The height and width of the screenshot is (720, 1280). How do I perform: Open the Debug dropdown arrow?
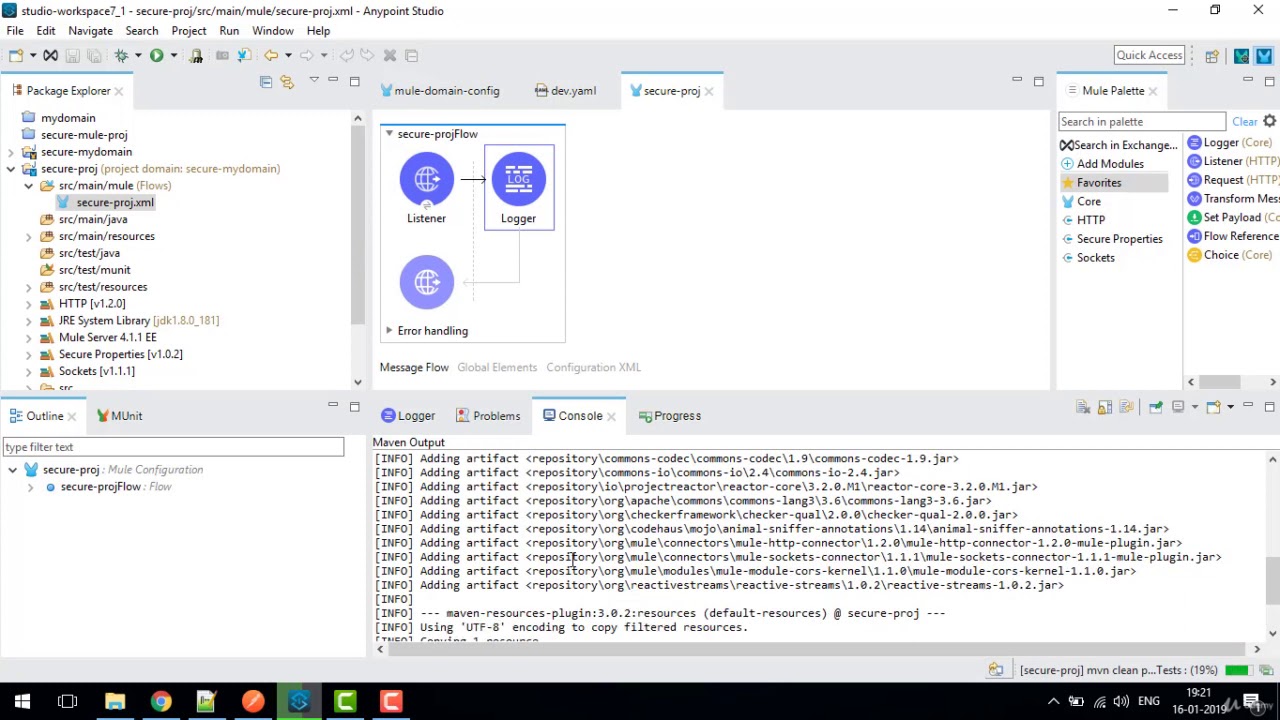[138, 56]
